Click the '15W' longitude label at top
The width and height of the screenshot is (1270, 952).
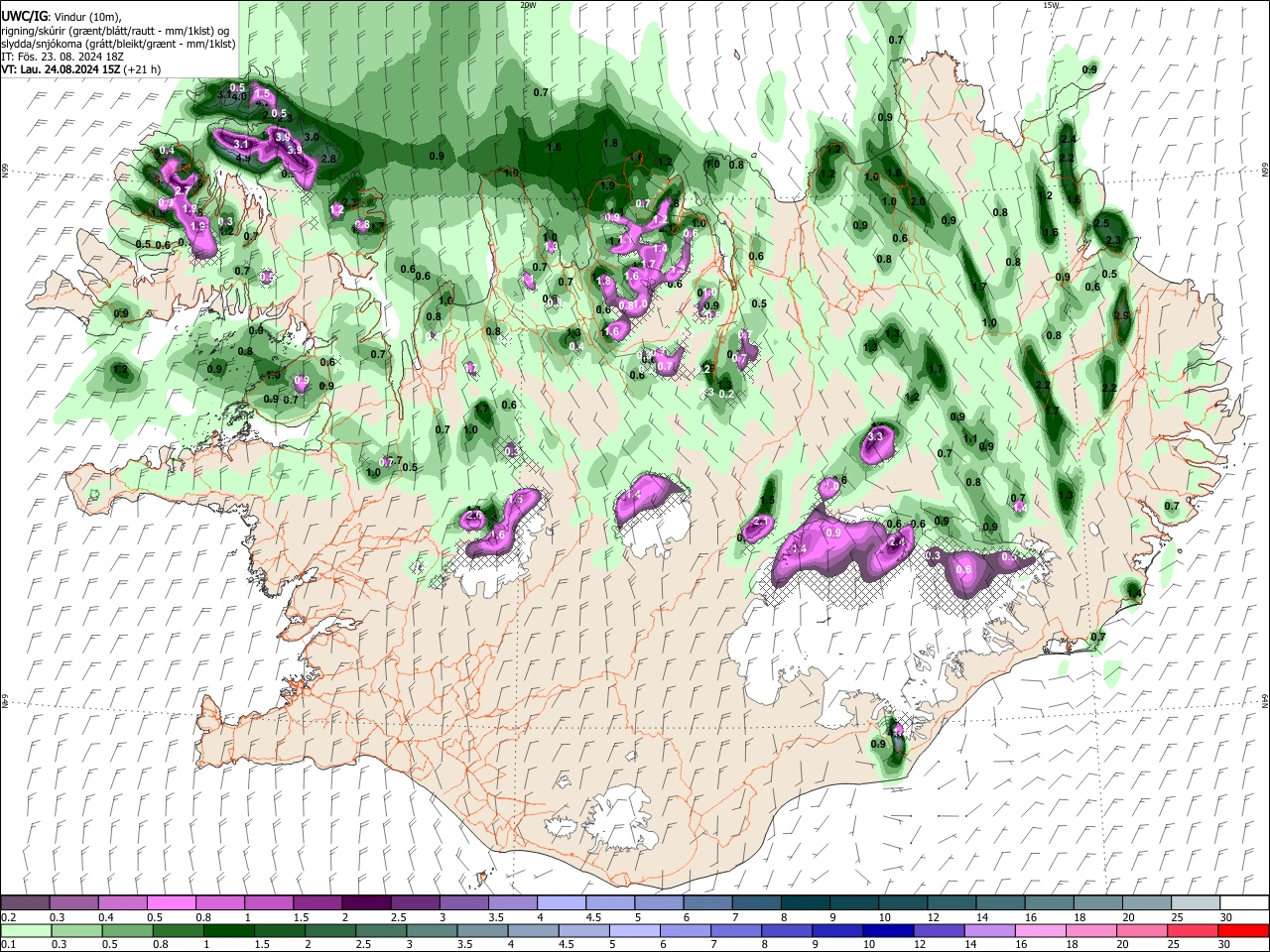pos(1050,5)
